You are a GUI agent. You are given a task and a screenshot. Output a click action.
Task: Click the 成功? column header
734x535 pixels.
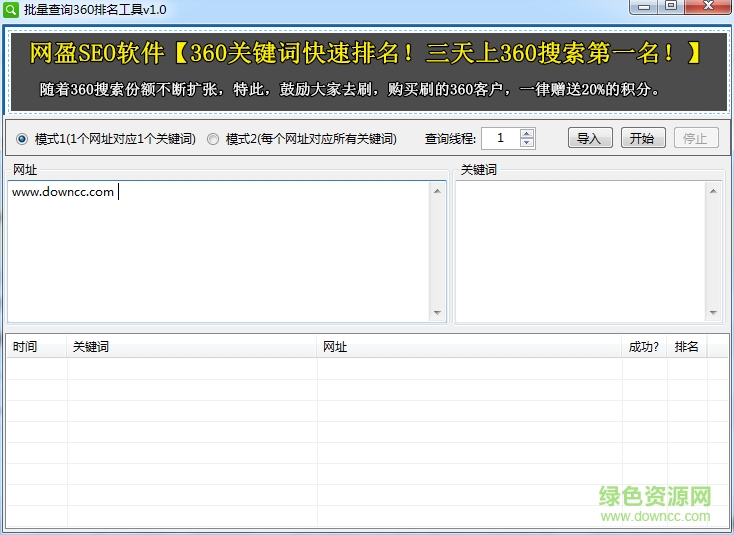[645, 347]
